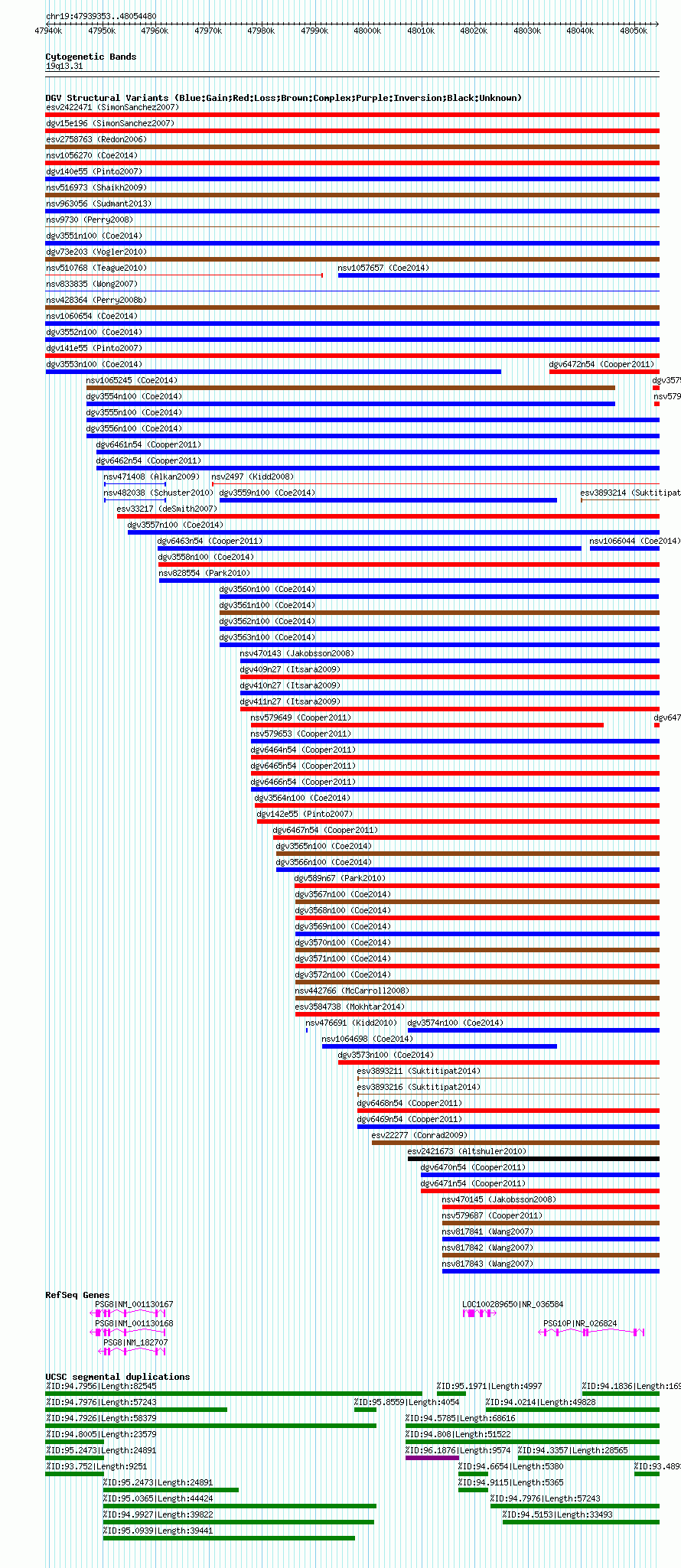Screen dimensions: 681x1568
Task: Click nsv579649 (Cooper2011) label
Action: (301, 717)
